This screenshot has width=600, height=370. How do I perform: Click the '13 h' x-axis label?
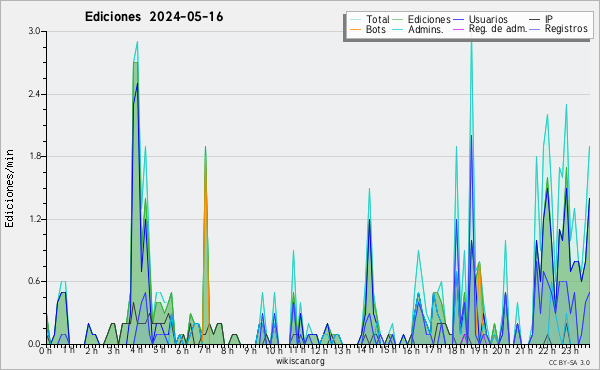pos(342,350)
